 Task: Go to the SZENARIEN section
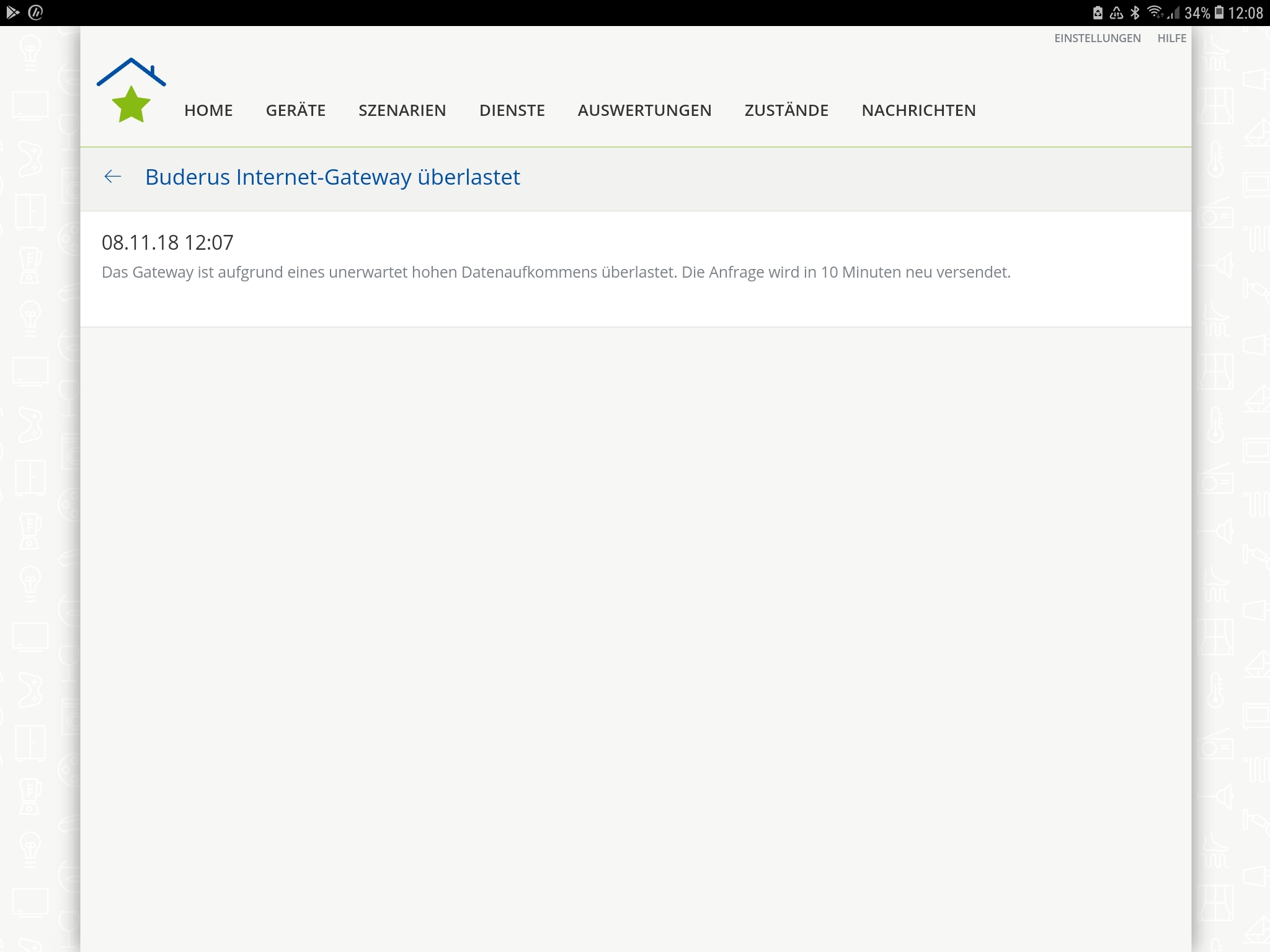click(x=402, y=110)
